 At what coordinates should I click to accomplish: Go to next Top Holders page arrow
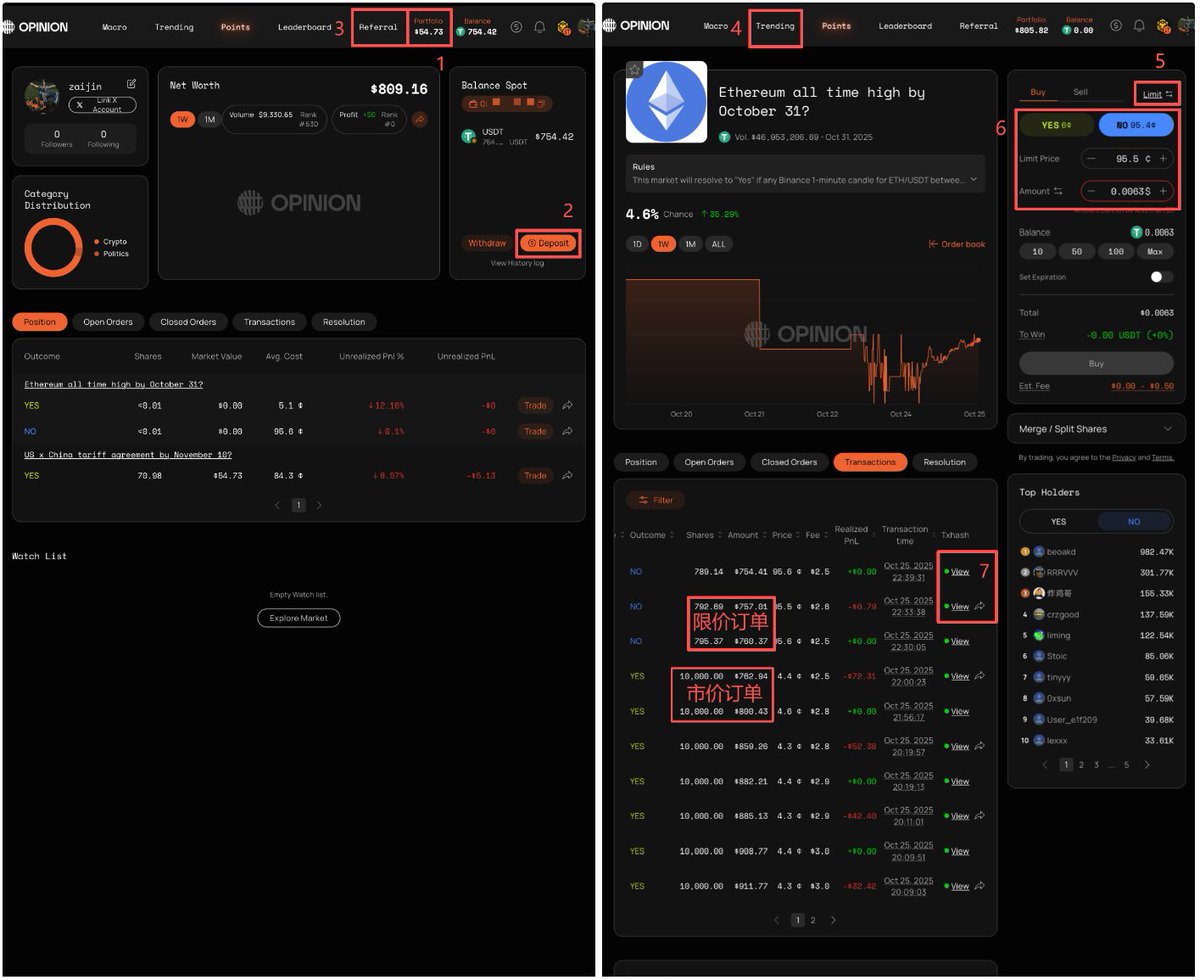coord(1147,765)
